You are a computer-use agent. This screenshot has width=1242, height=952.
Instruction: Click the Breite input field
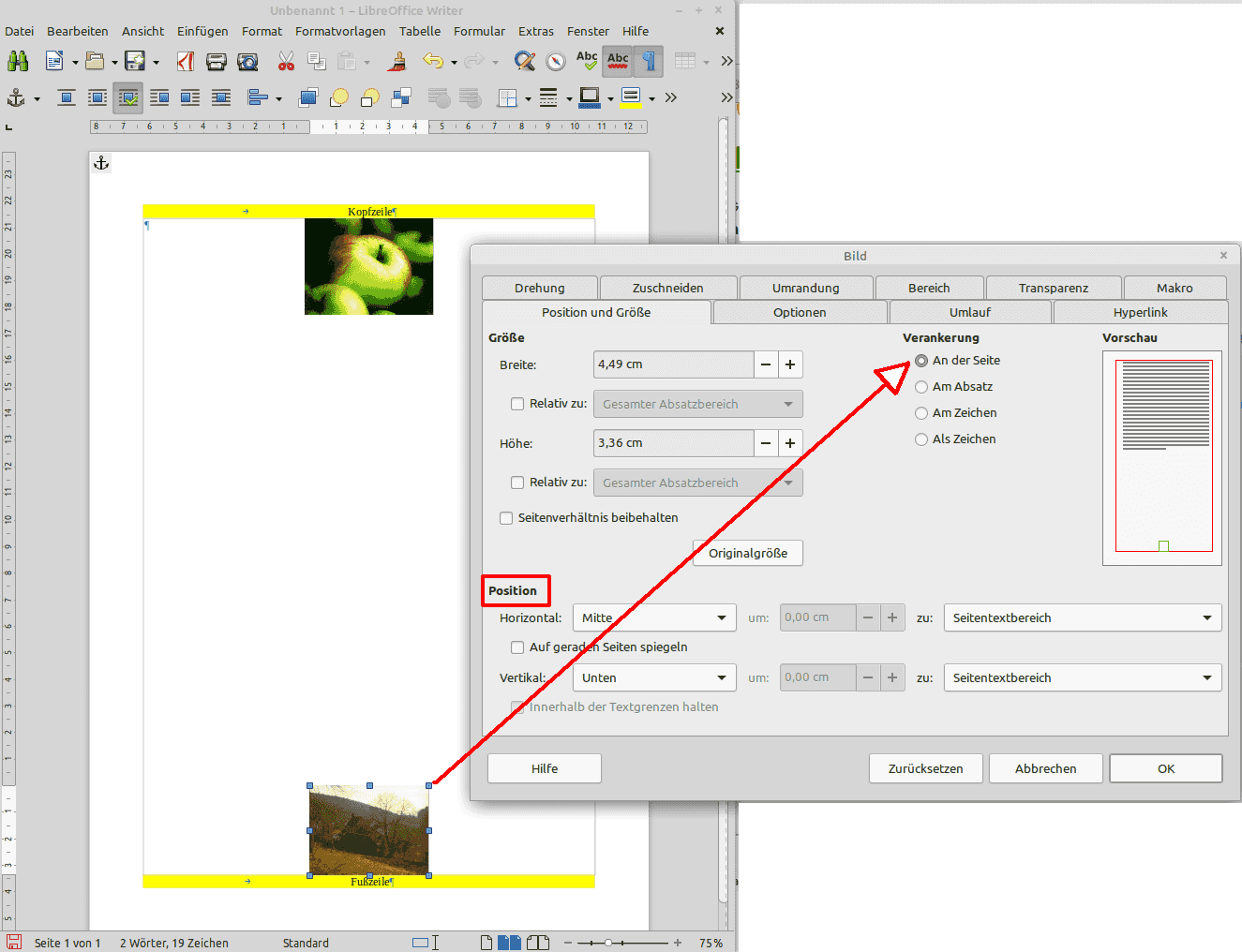click(x=673, y=364)
